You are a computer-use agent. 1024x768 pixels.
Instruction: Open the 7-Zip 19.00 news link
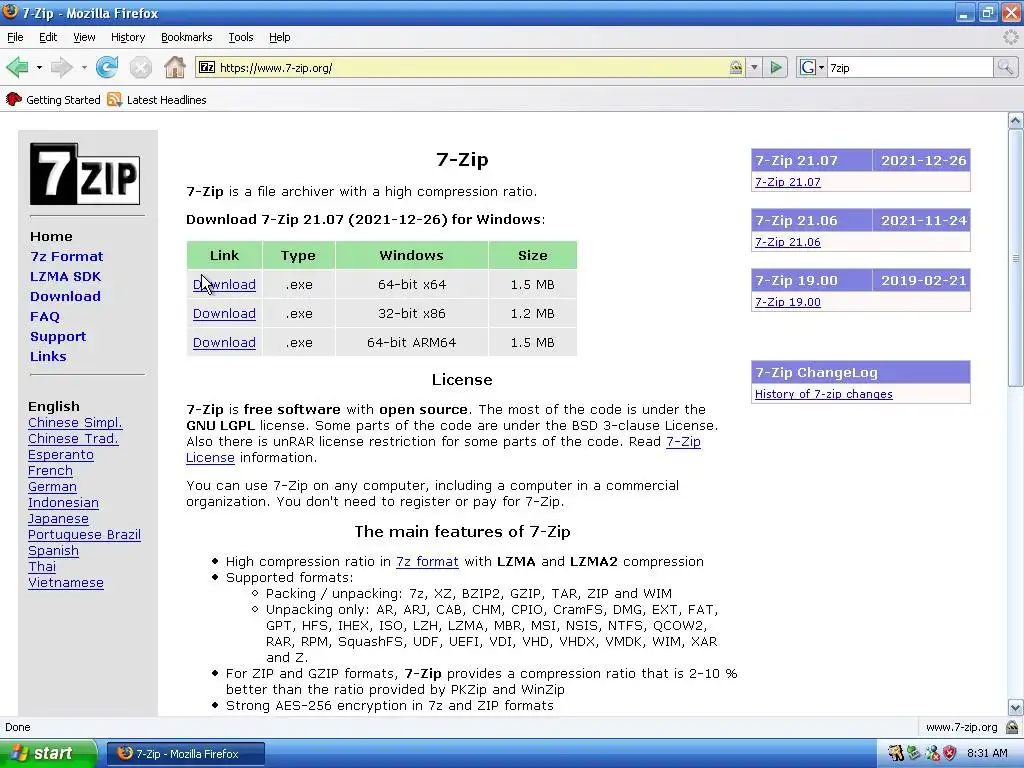point(788,302)
